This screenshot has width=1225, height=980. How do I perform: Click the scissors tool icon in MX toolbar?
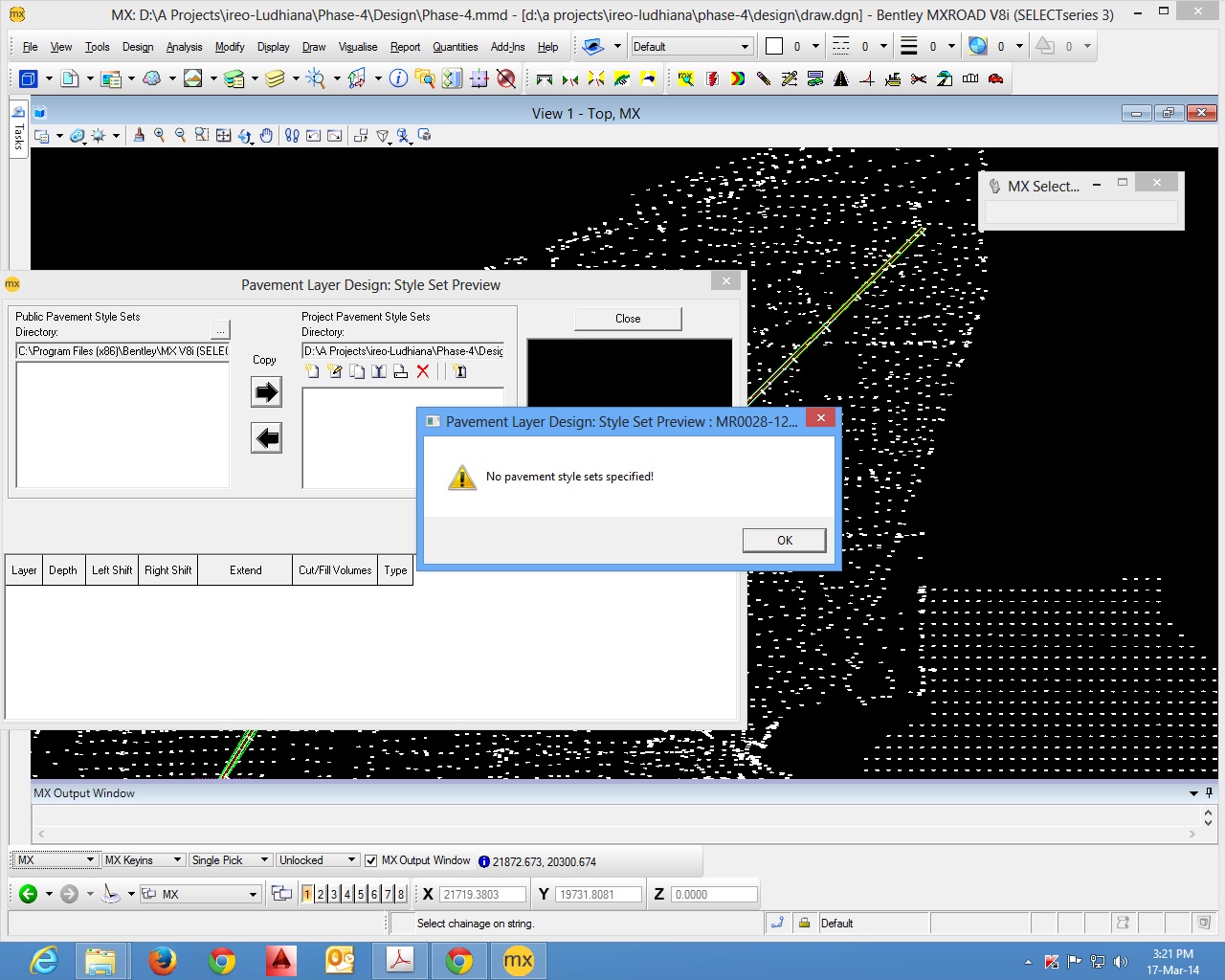(x=919, y=78)
